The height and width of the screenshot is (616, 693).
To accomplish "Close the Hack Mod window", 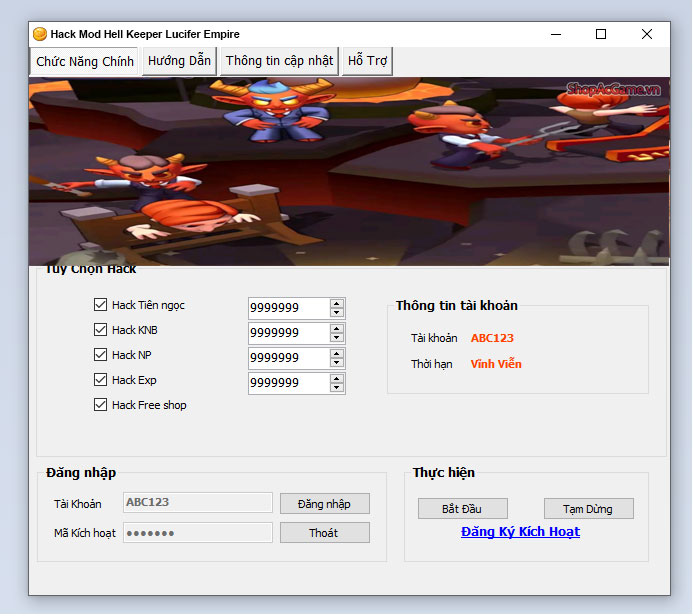I will click(647, 34).
